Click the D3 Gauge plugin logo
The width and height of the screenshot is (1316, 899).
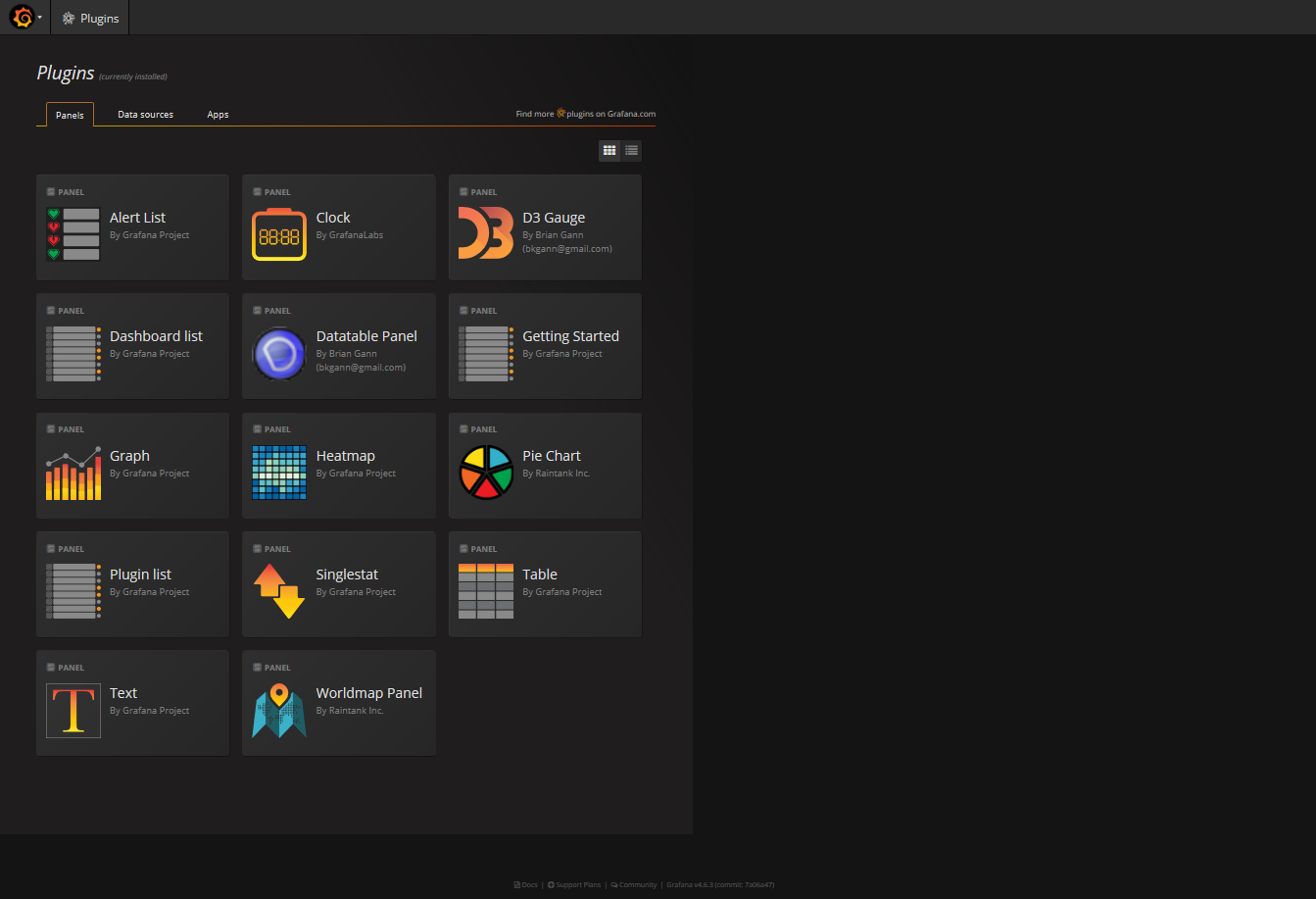[486, 234]
